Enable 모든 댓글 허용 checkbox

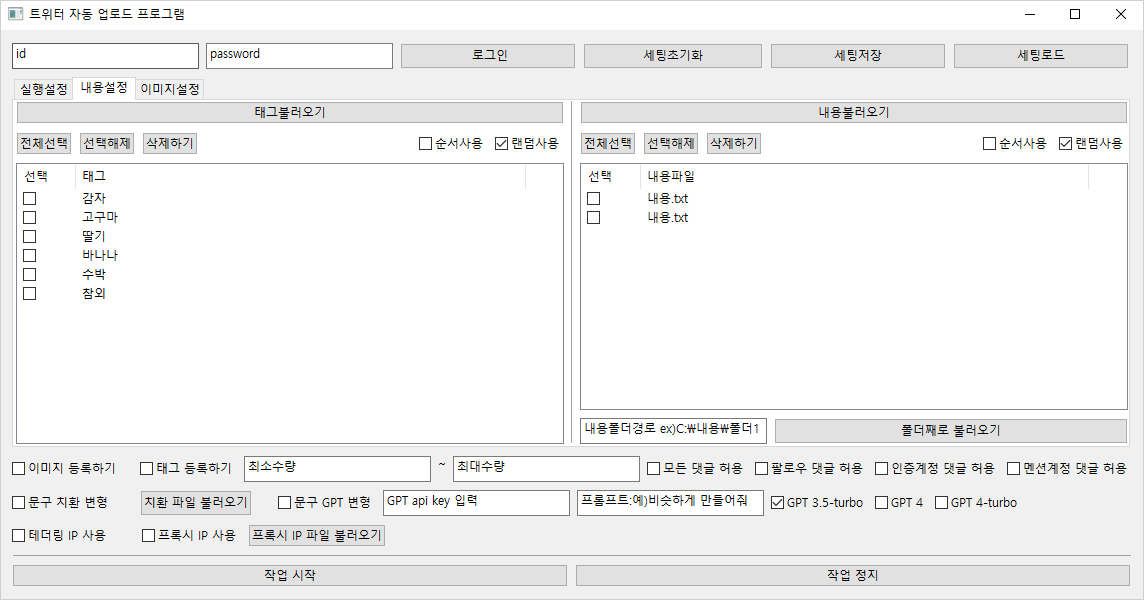[x=654, y=469]
